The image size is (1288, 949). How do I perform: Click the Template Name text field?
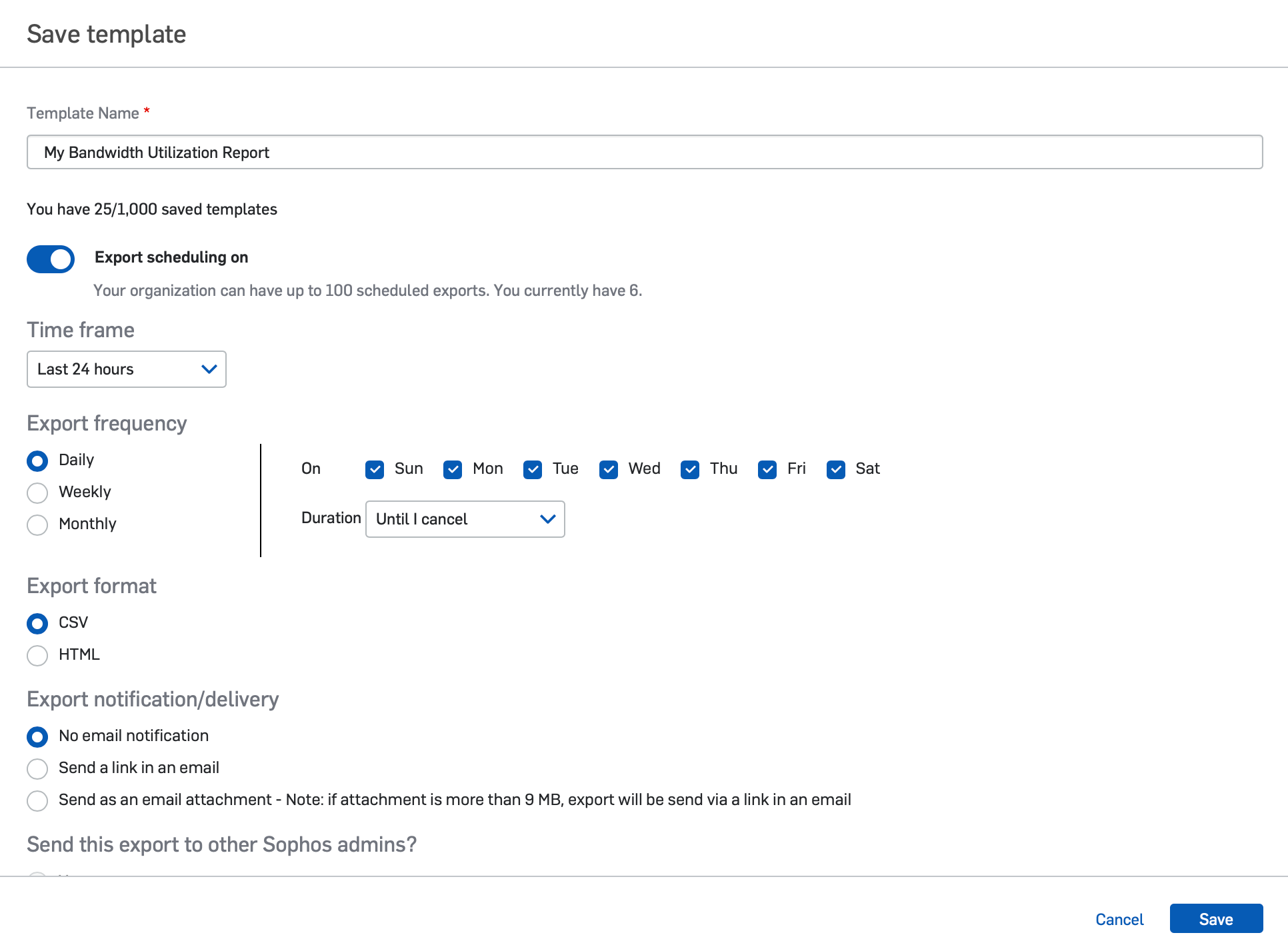pos(644,153)
